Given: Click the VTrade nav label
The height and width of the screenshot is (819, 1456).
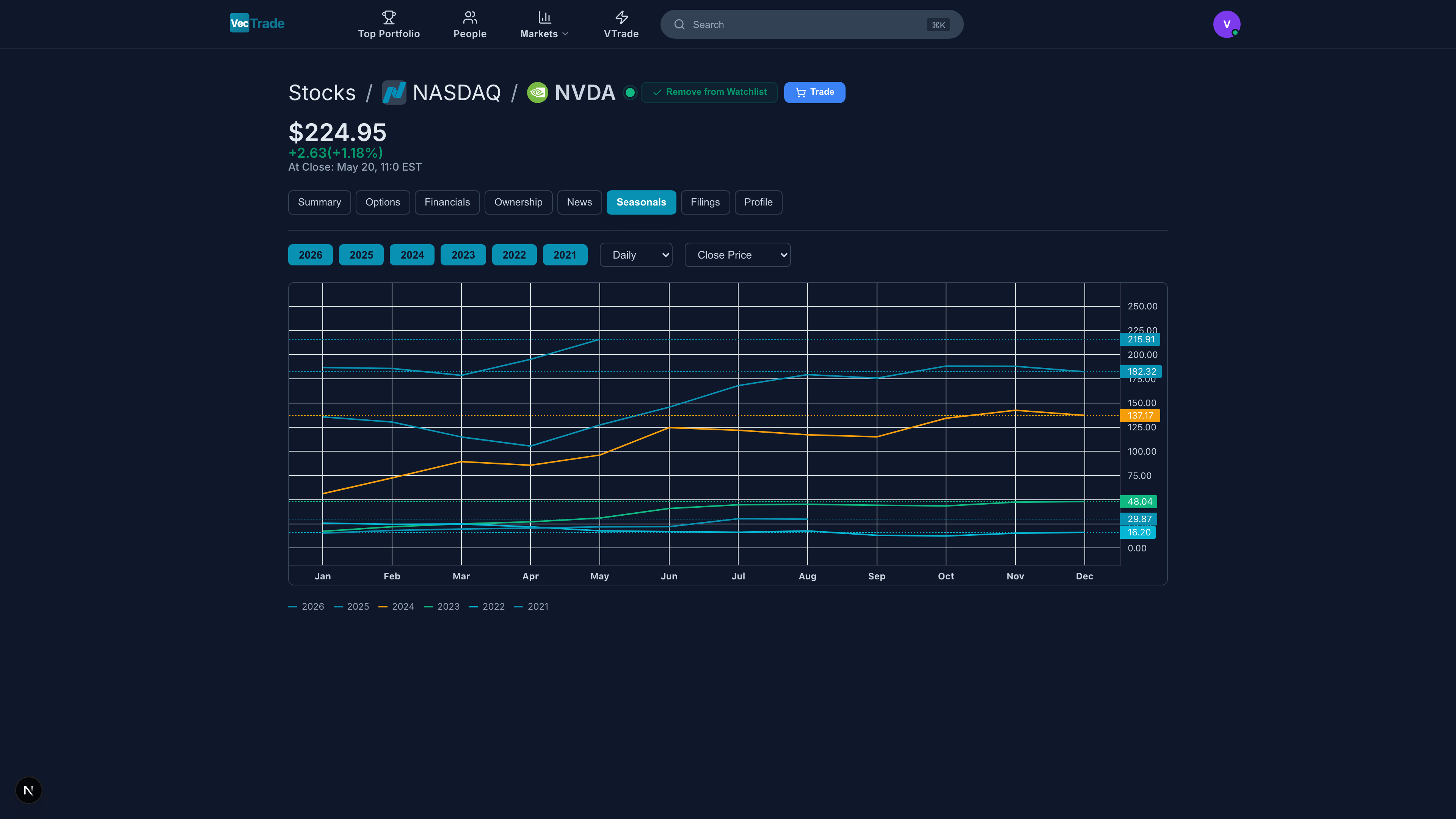Looking at the screenshot, I should (621, 34).
